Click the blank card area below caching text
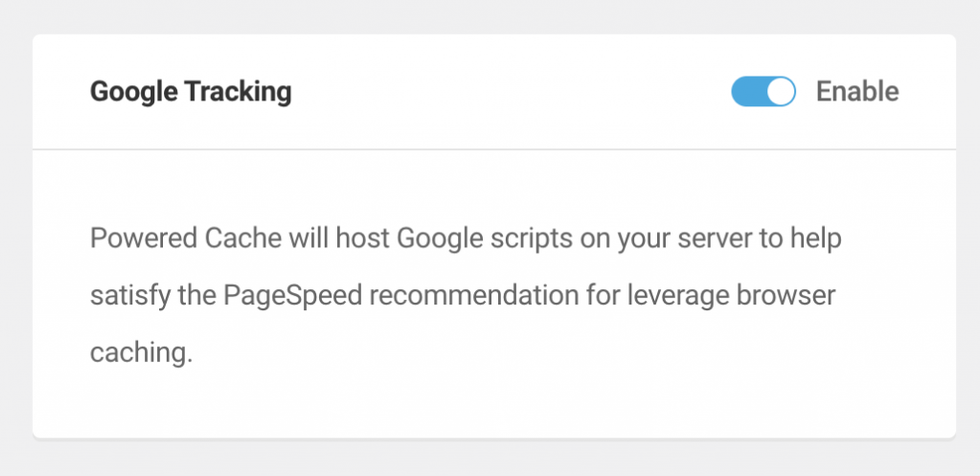The width and height of the screenshot is (980, 476). pos(494,404)
